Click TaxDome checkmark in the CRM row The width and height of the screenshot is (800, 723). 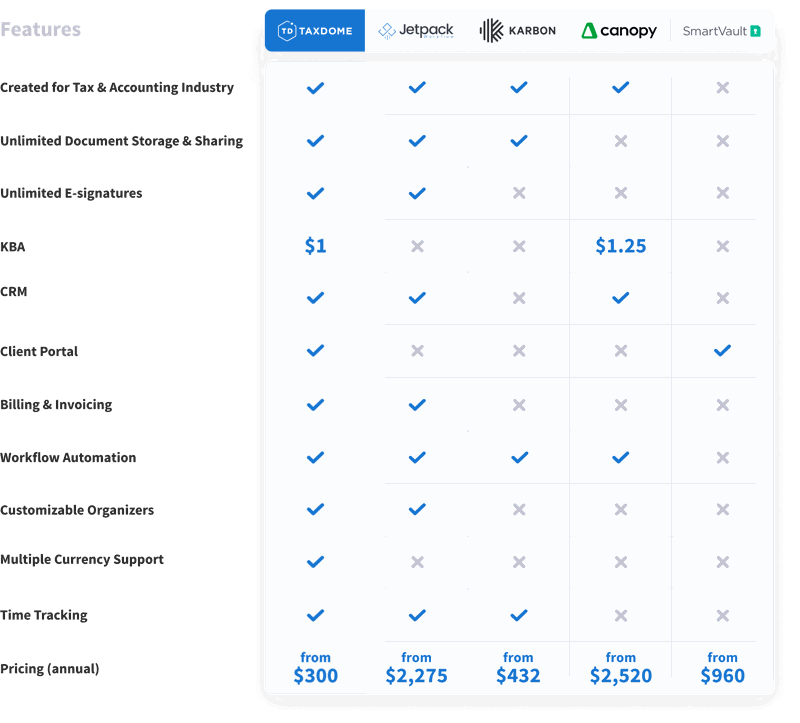(315, 297)
